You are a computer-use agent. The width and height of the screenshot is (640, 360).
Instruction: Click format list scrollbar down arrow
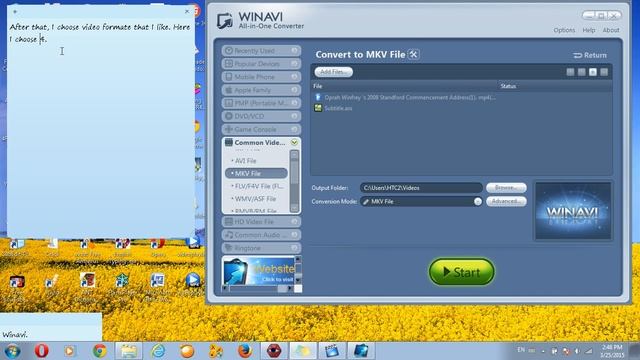click(x=294, y=208)
